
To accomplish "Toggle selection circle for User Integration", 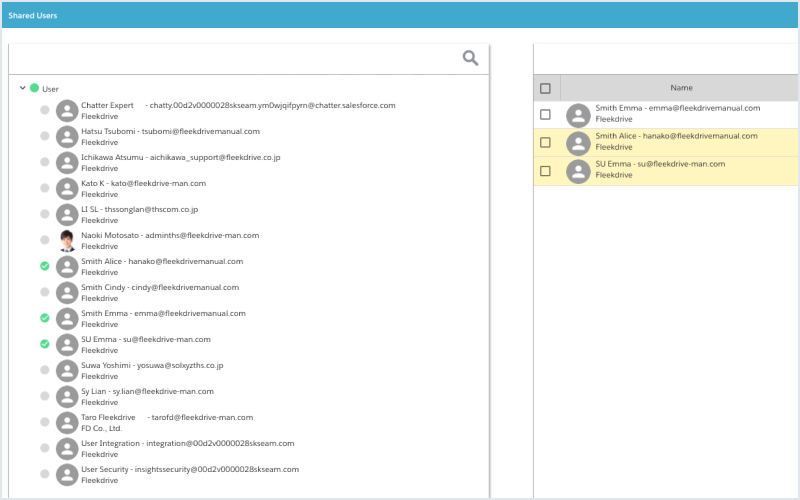I will (45, 448).
